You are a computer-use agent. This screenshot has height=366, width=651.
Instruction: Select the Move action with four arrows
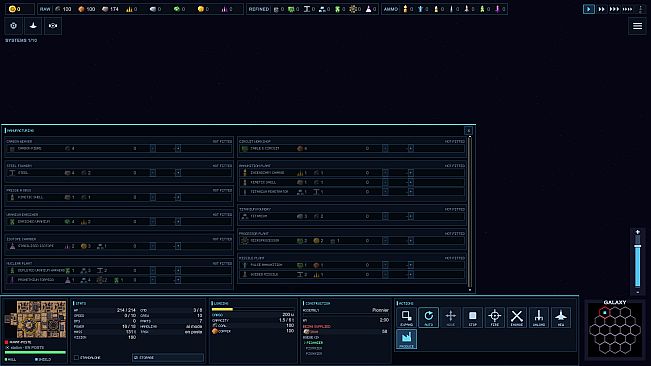[450, 317]
